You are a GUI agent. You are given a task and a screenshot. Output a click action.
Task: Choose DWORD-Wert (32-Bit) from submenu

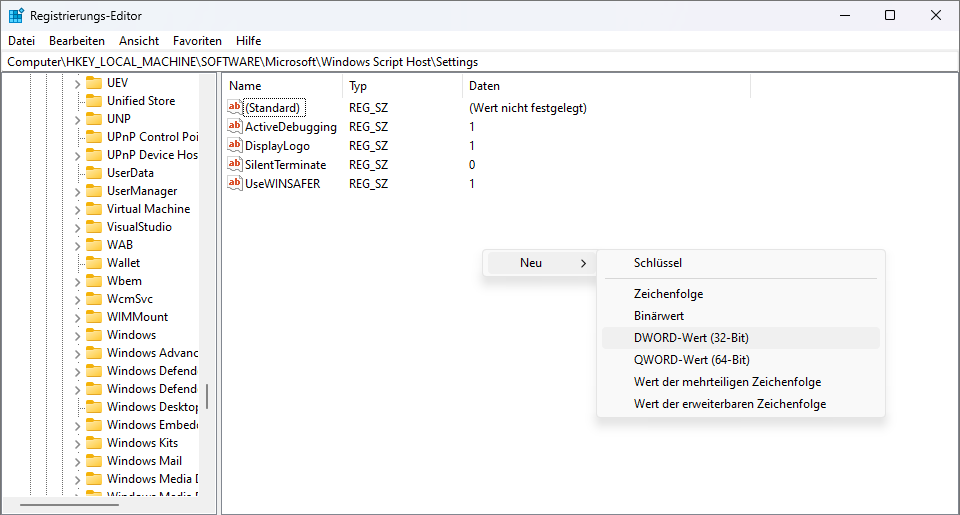click(x=691, y=338)
